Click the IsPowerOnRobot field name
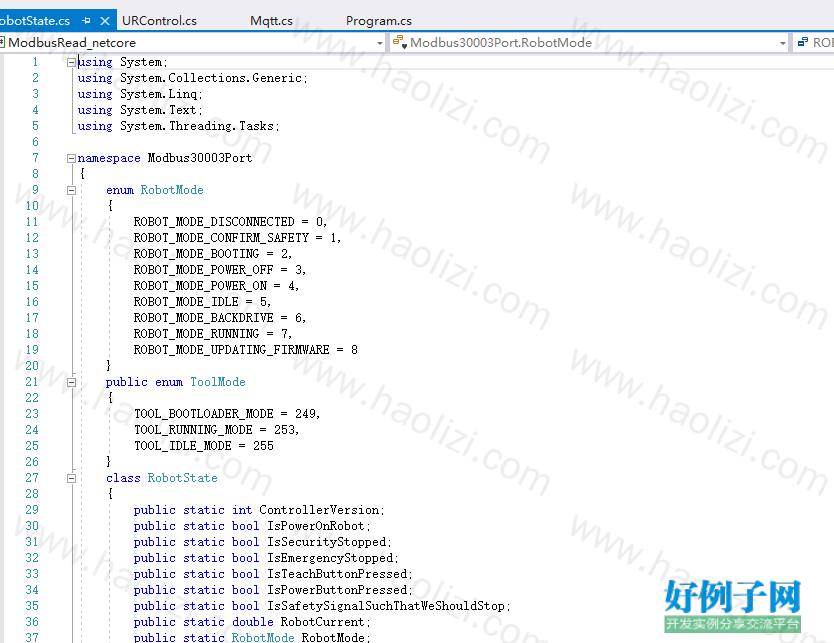The height and width of the screenshot is (643, 834). (316, 526)
